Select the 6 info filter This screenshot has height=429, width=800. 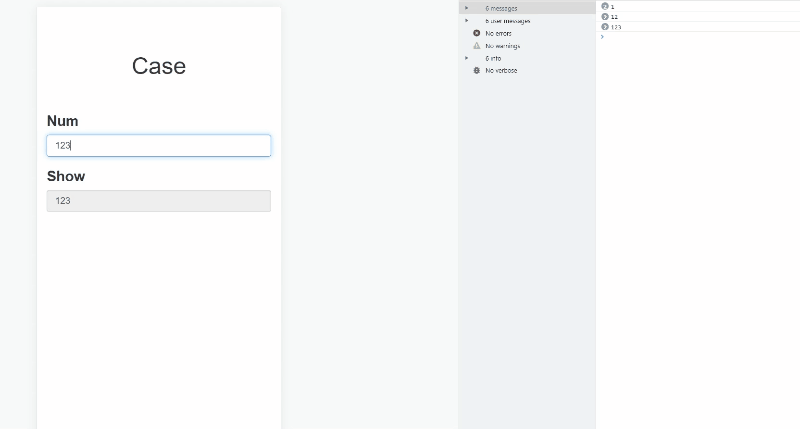(x=493, y=58)
